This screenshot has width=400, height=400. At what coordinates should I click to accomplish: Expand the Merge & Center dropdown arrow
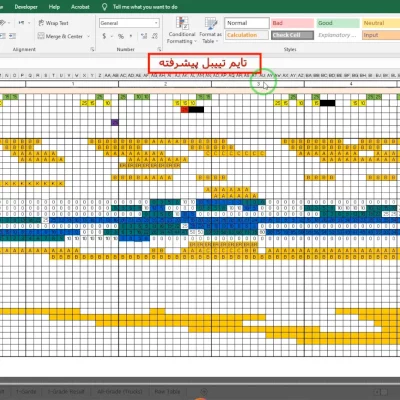[x=89, y=36]
